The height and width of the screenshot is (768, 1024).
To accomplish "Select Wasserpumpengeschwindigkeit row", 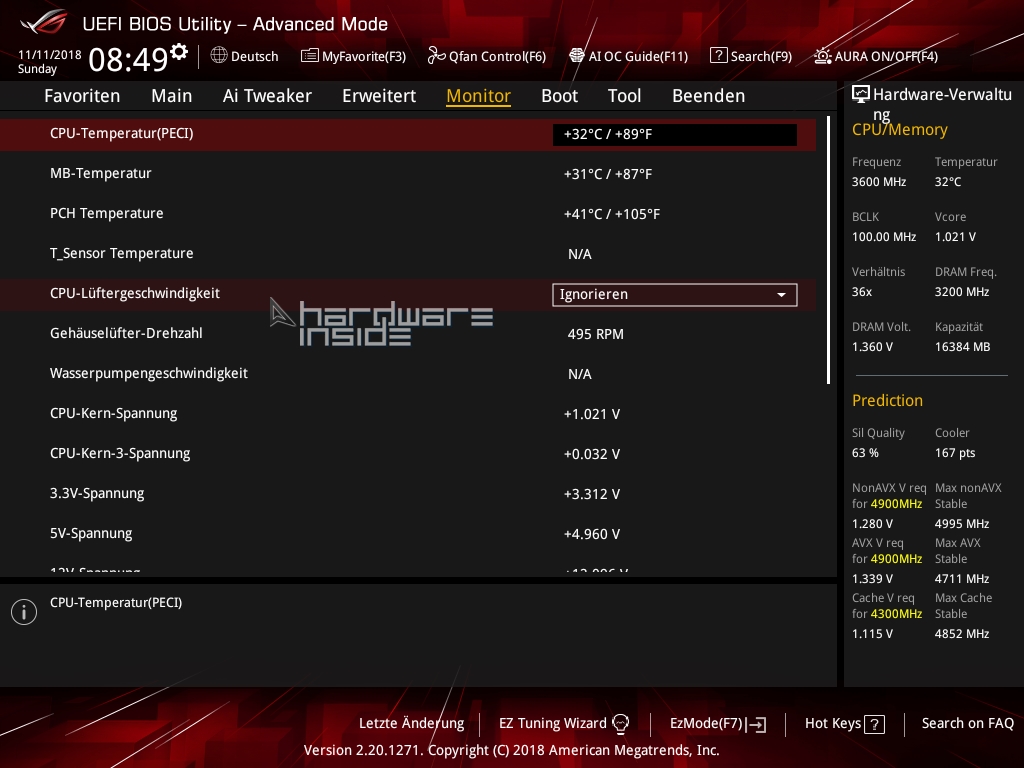I will 408,374.
